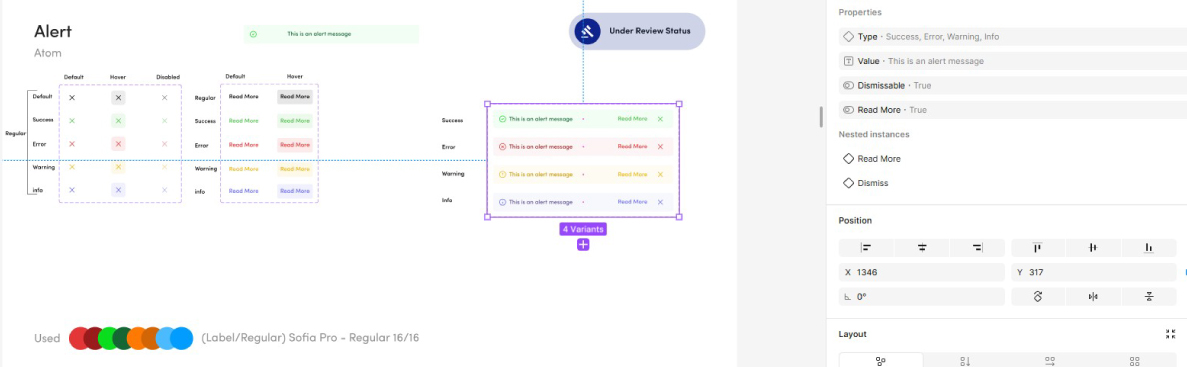The width and height of the screenshot is (1187, 367).
Task: Select Dismiss nested instance
Action: click(866, 183)
